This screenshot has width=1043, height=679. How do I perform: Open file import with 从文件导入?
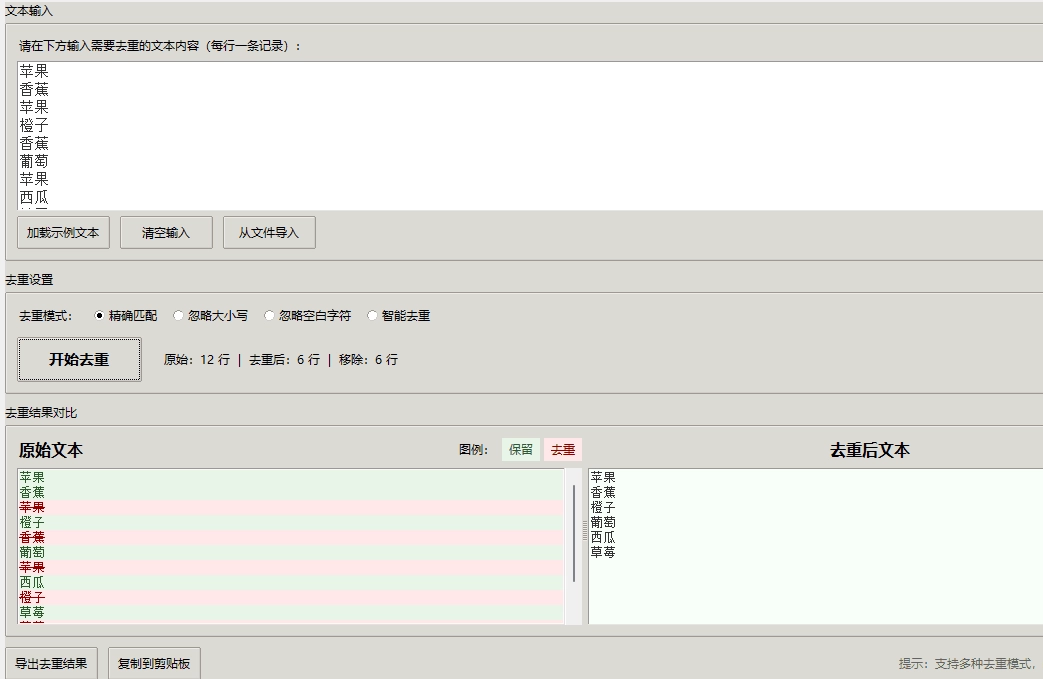click(268, 233)
